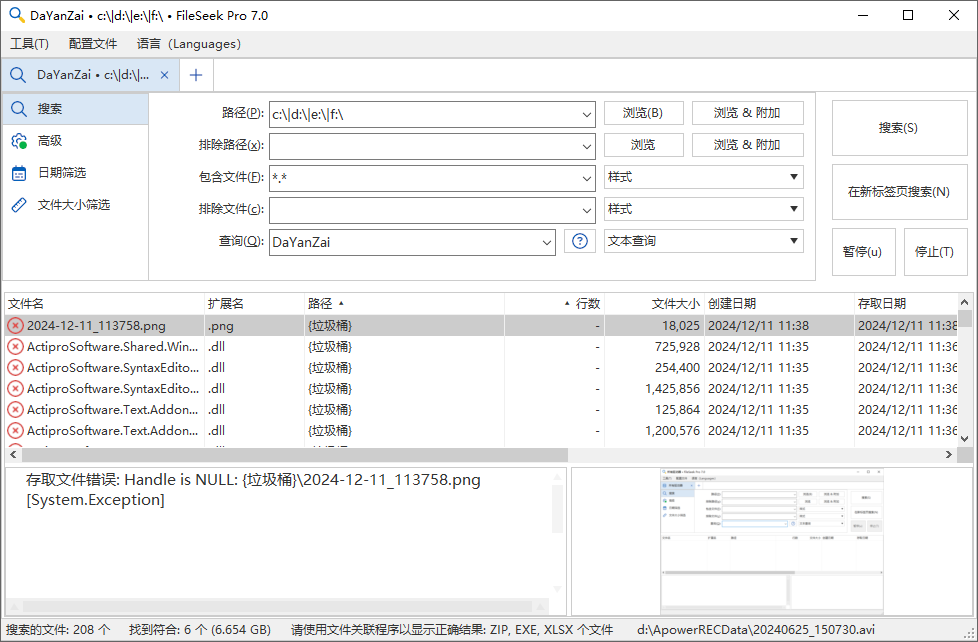Select the DaYanZai search tab
The image size is (978, 642).
90,75
